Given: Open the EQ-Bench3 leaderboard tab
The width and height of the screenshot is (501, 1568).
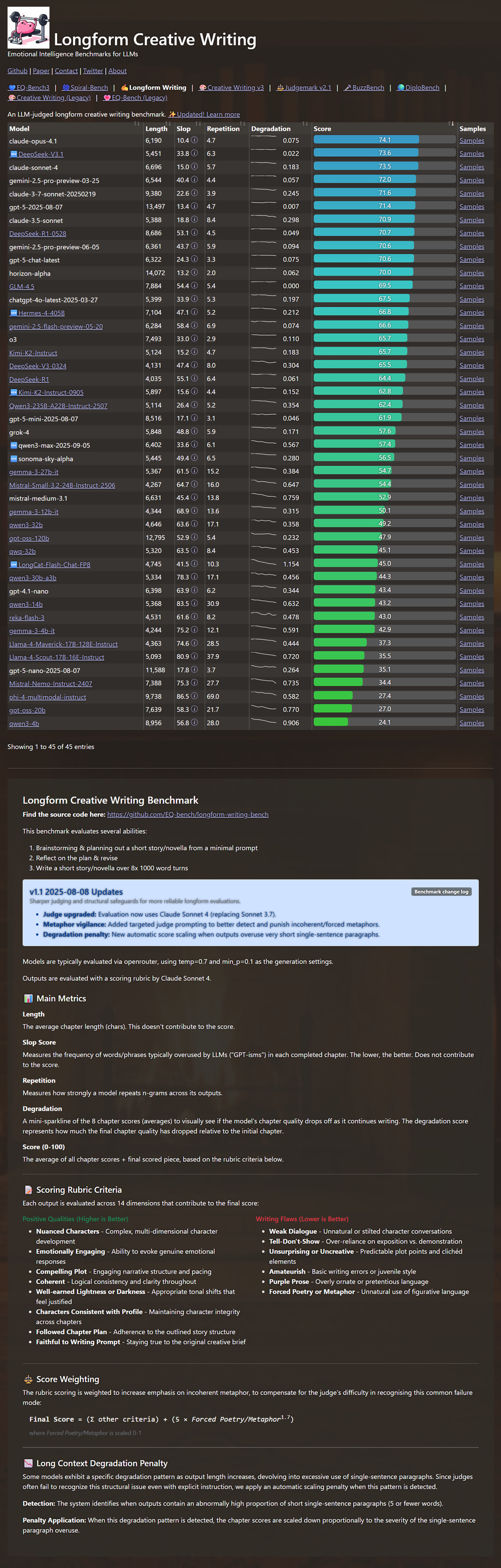Looking at the screenshot, I should click(29, 88).
